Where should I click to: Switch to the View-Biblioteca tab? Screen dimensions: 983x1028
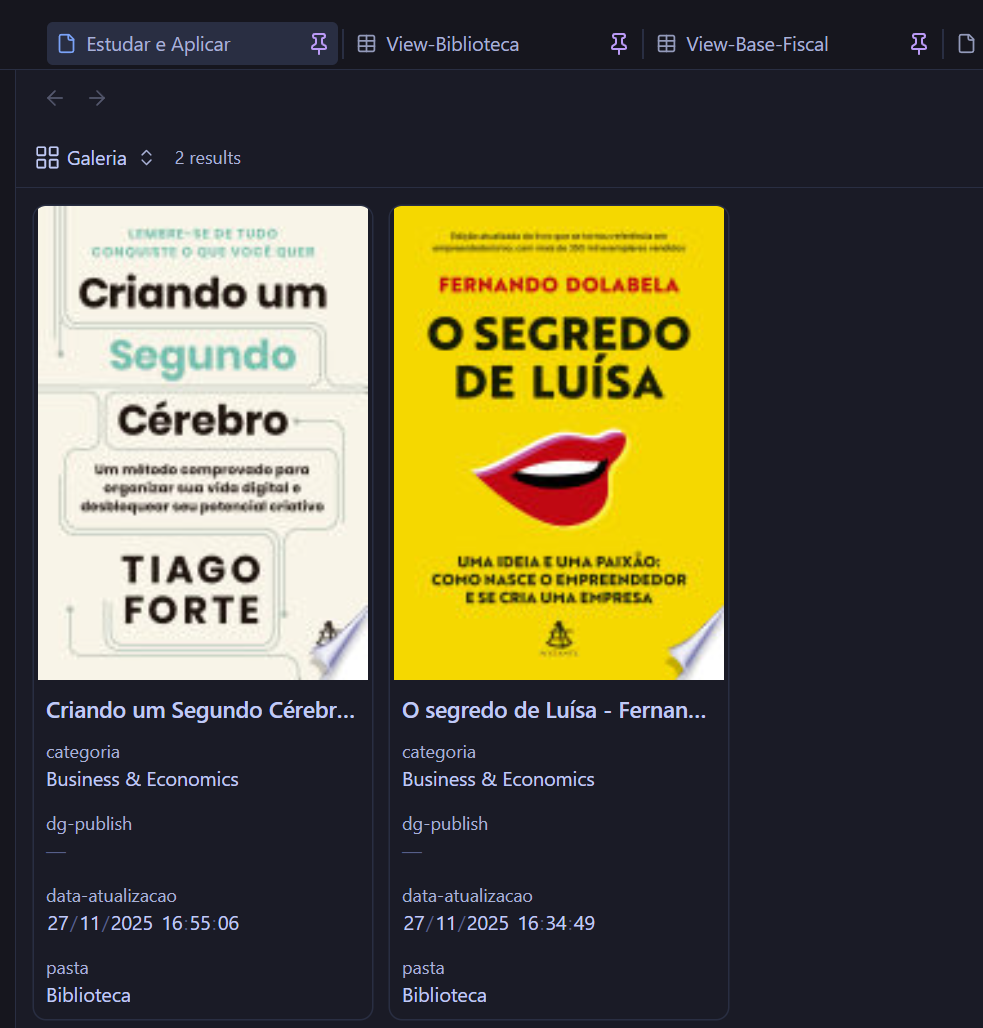[452, 44]
